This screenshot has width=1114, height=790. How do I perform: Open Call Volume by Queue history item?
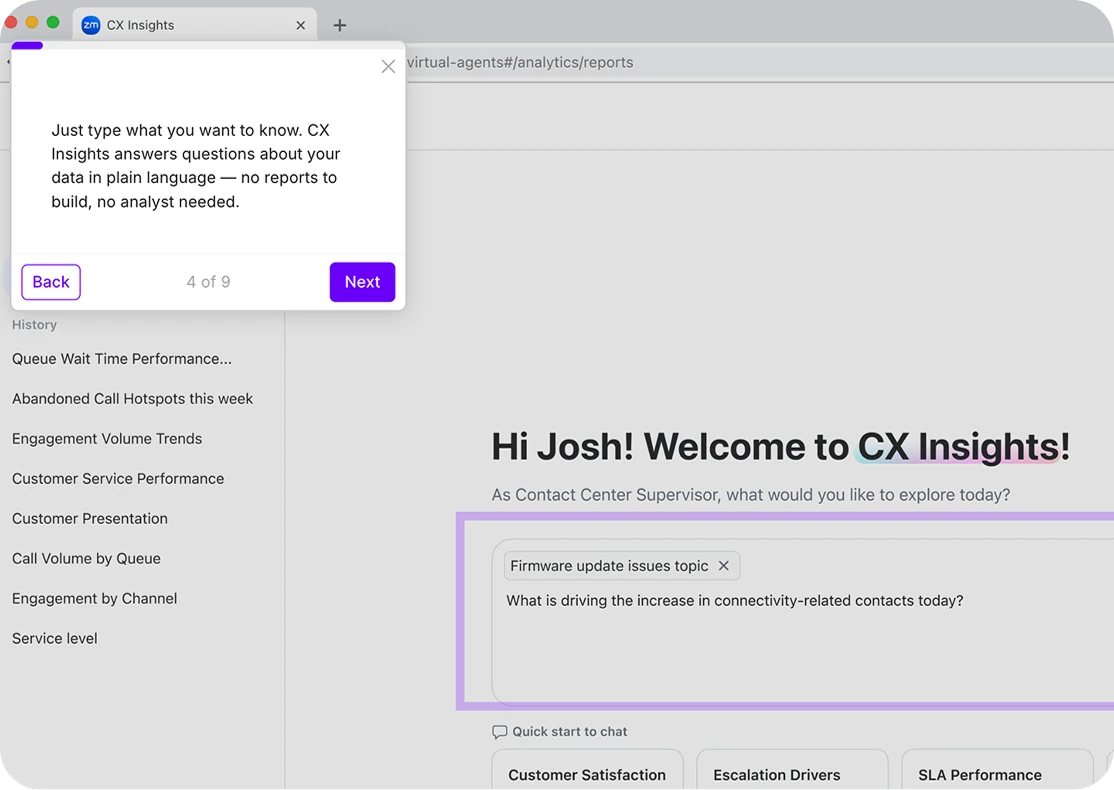tap(86, 558)
